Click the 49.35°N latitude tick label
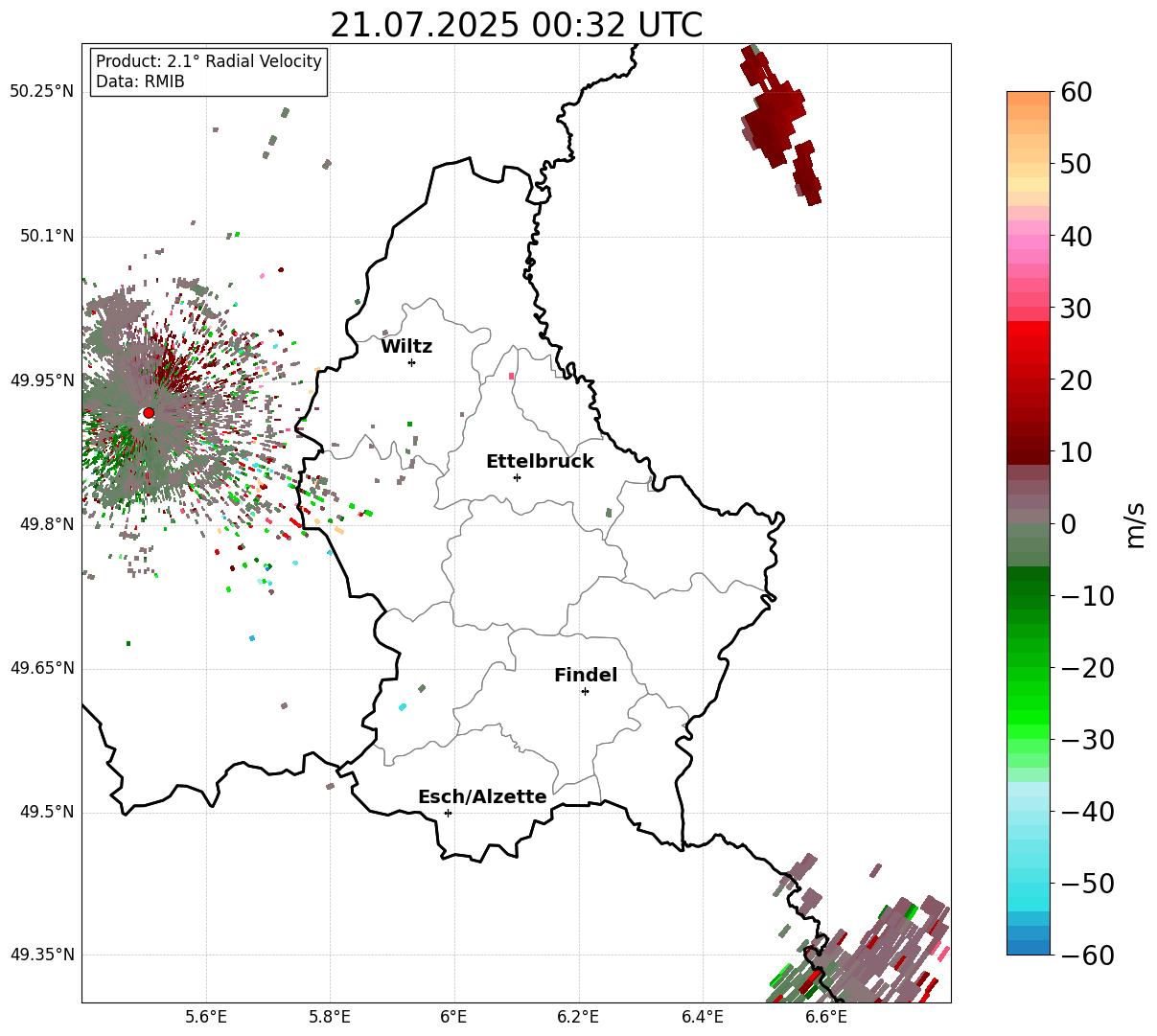 [42, 955]
